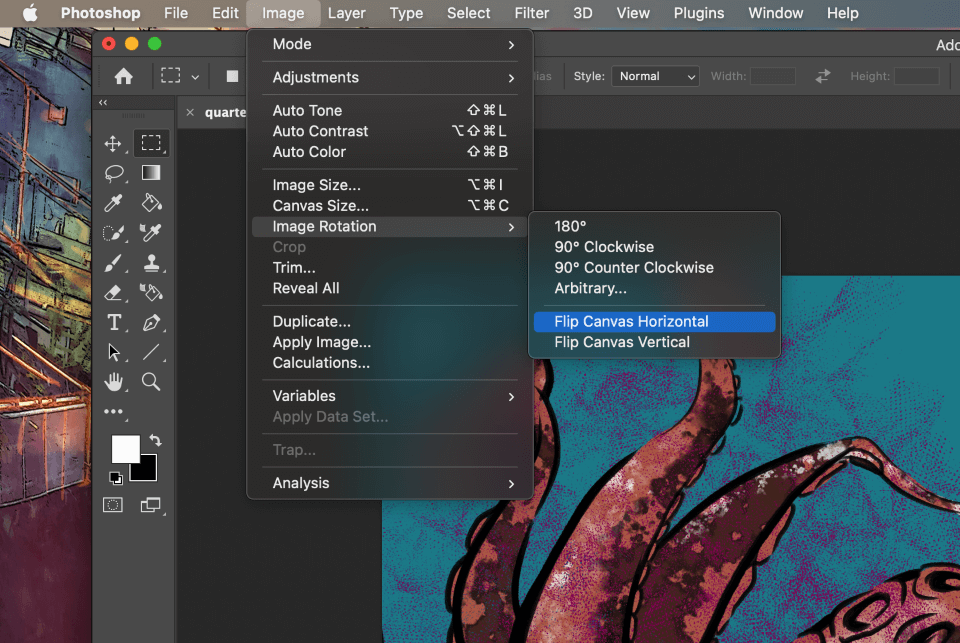This screenshot has width=960, height=643.
Task: Close the quarte document tab
Action: point(190,112)
